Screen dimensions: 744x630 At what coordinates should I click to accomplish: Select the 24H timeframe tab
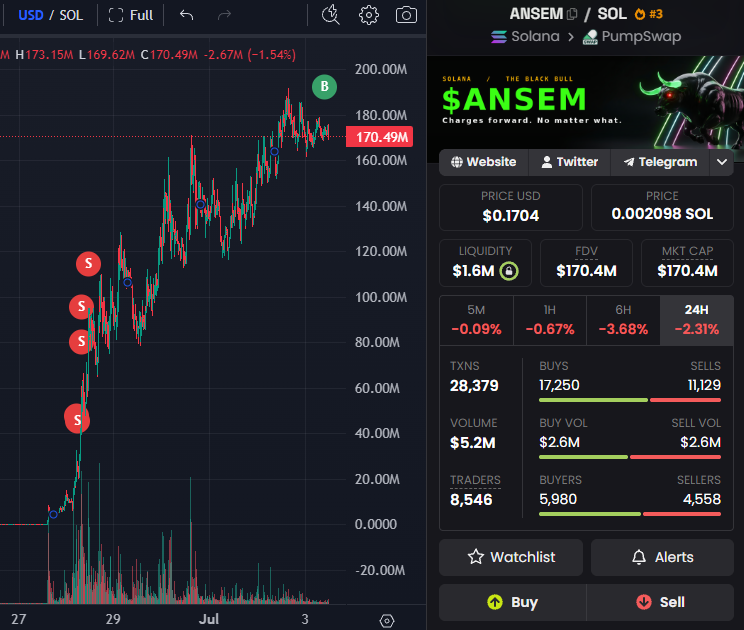click(697, 321)
